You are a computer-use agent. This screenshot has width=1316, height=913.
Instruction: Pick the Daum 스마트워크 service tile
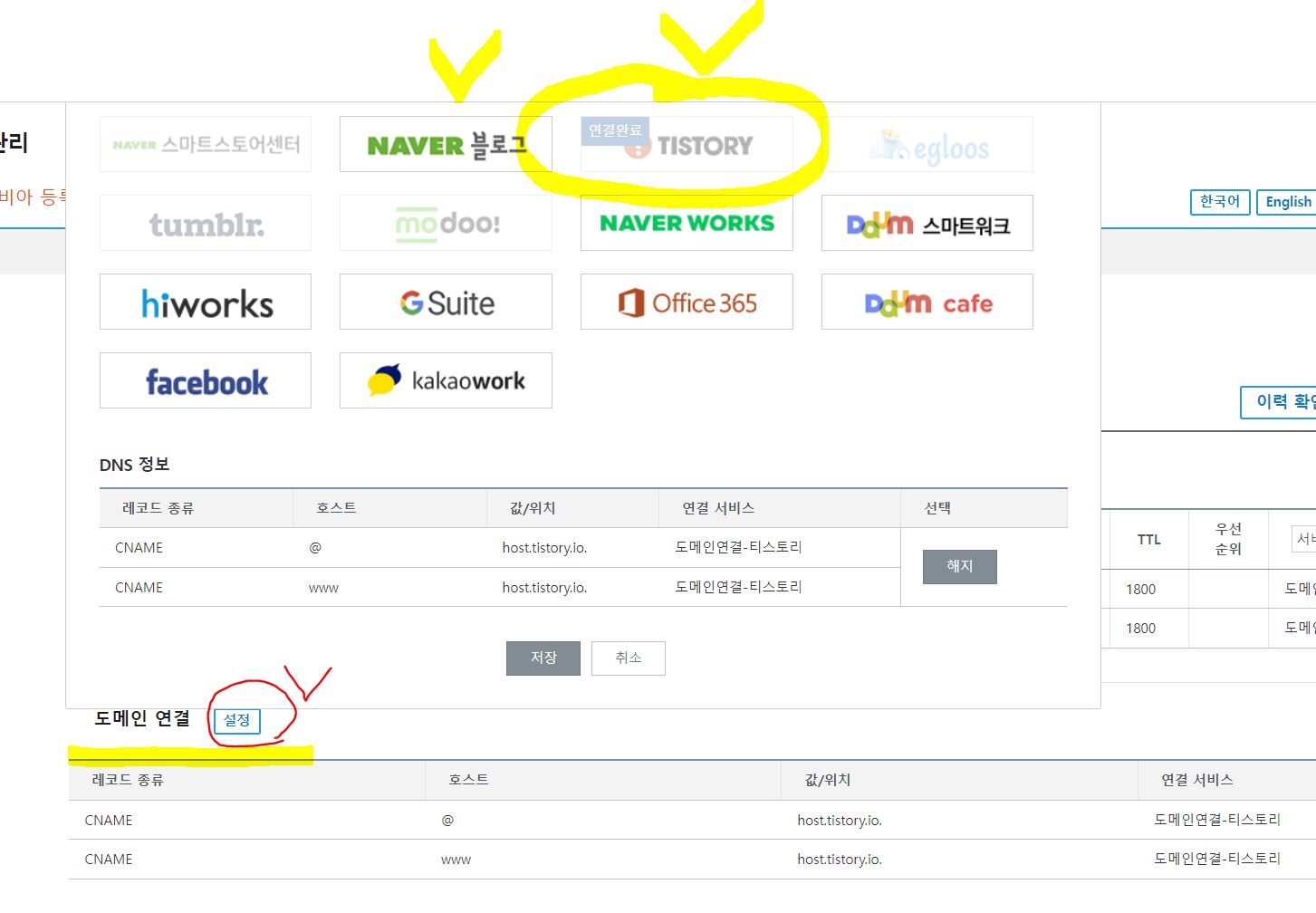927,223
